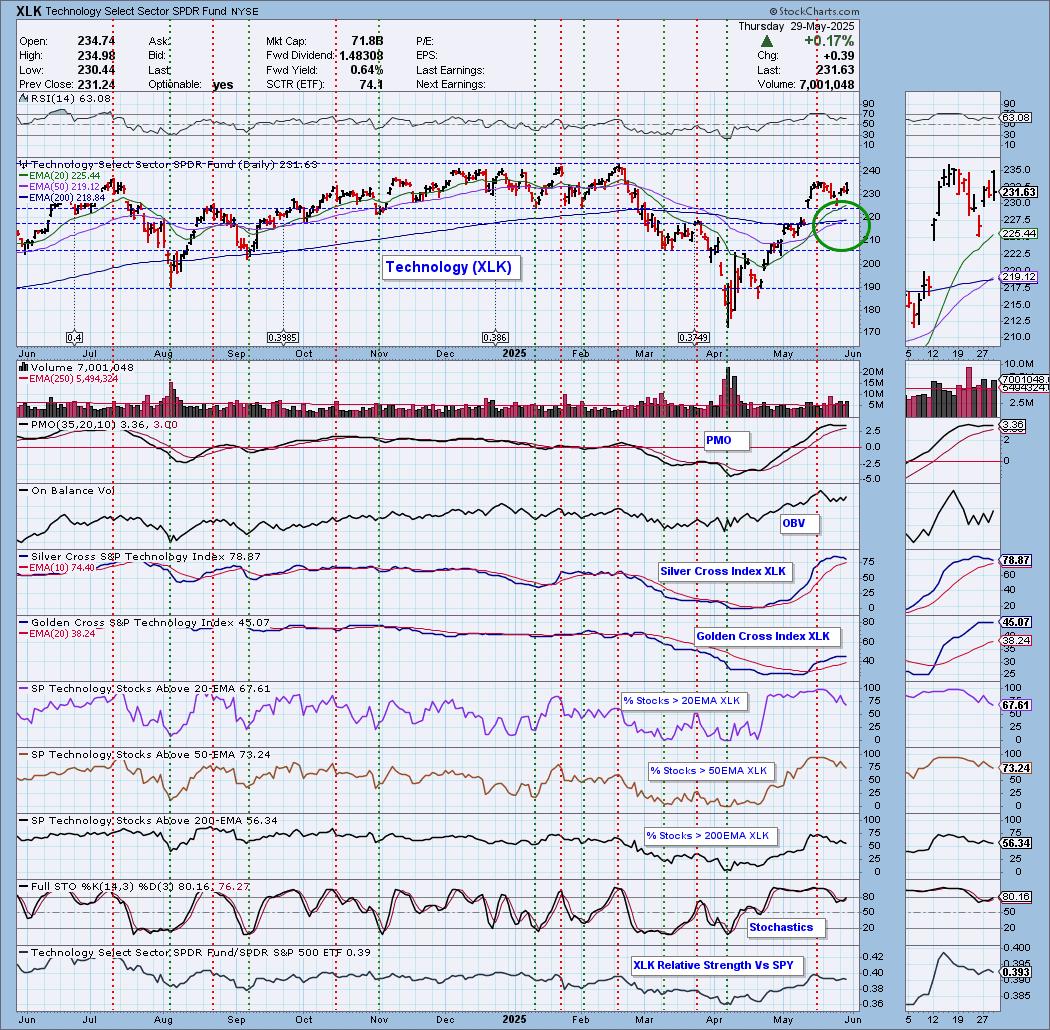Click the Fwd Dividend value 1.48308
Image resolution: width=1050 pixels, height=1030 pixels.
pos(361,56)
